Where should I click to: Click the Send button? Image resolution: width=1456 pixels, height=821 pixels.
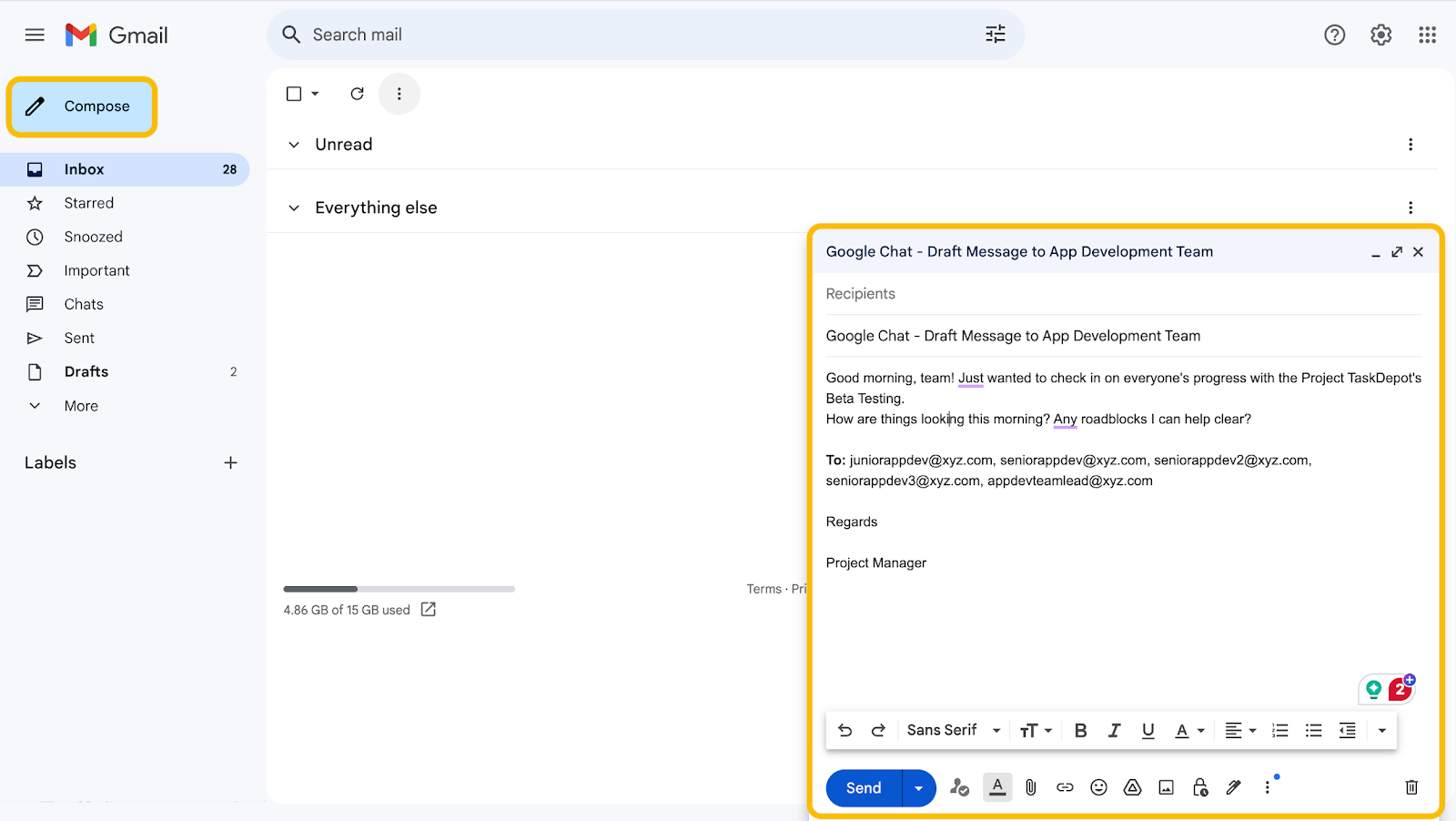pyautogui.click(x=861, y=787)
